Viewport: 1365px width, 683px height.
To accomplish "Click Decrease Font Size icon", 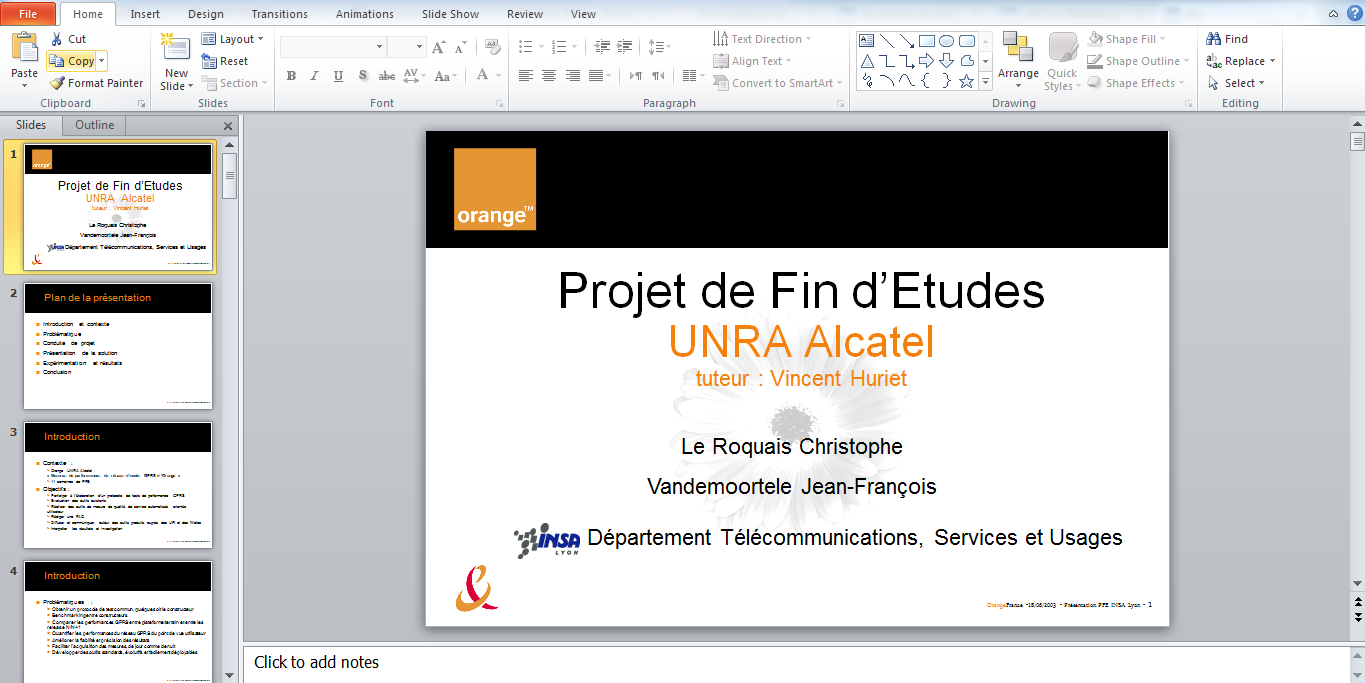I will tap(461, 47).
